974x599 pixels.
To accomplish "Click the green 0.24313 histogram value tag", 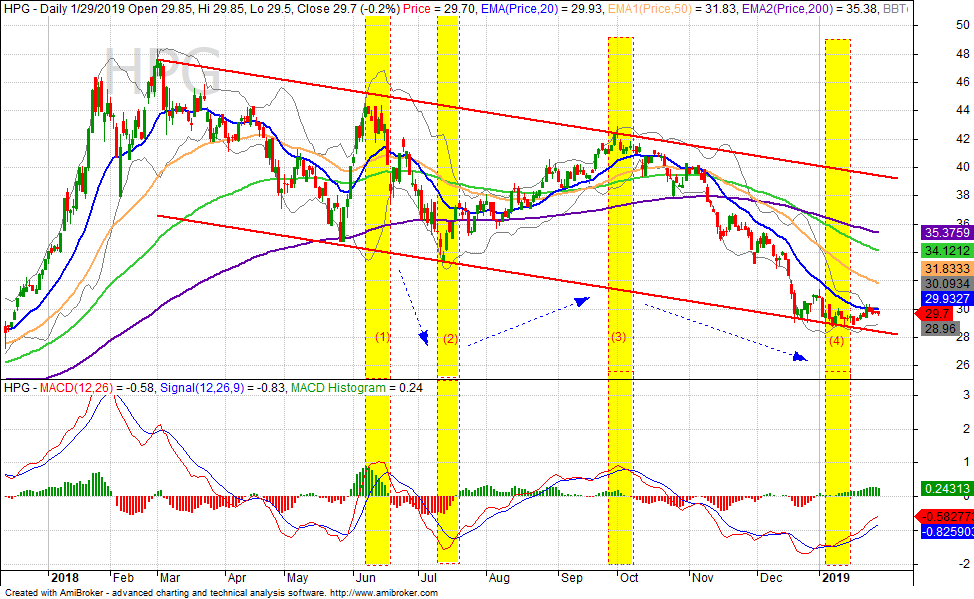I will 945,489.
